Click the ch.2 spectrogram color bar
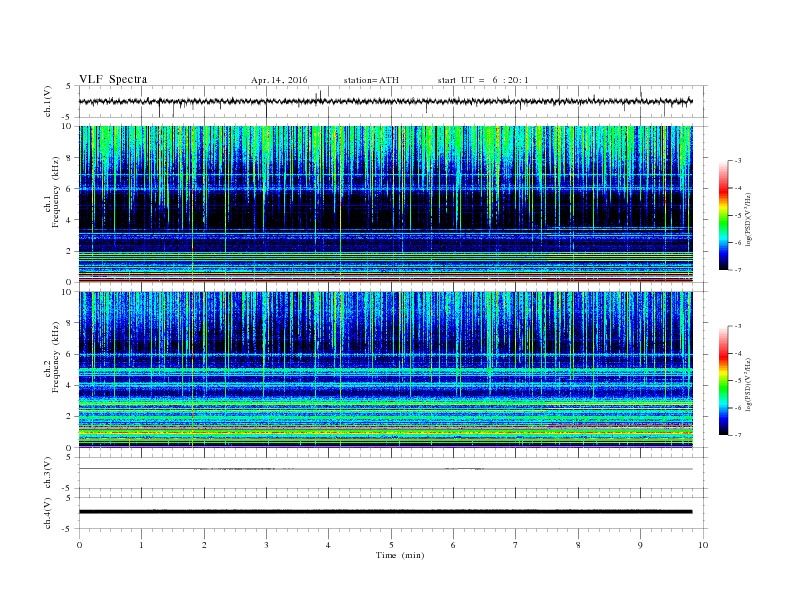This screenshot has height=612, width=792. [x=723, y=380]
